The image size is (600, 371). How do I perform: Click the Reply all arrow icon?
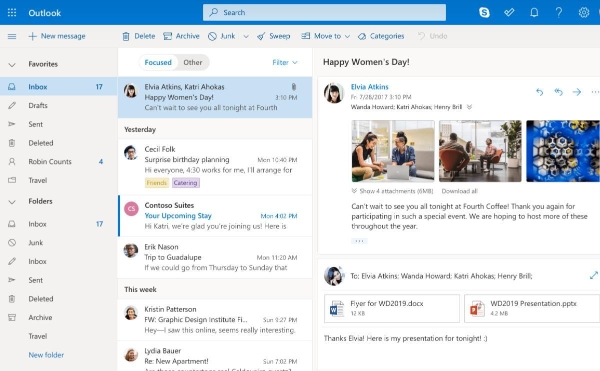tap(558, 92)
